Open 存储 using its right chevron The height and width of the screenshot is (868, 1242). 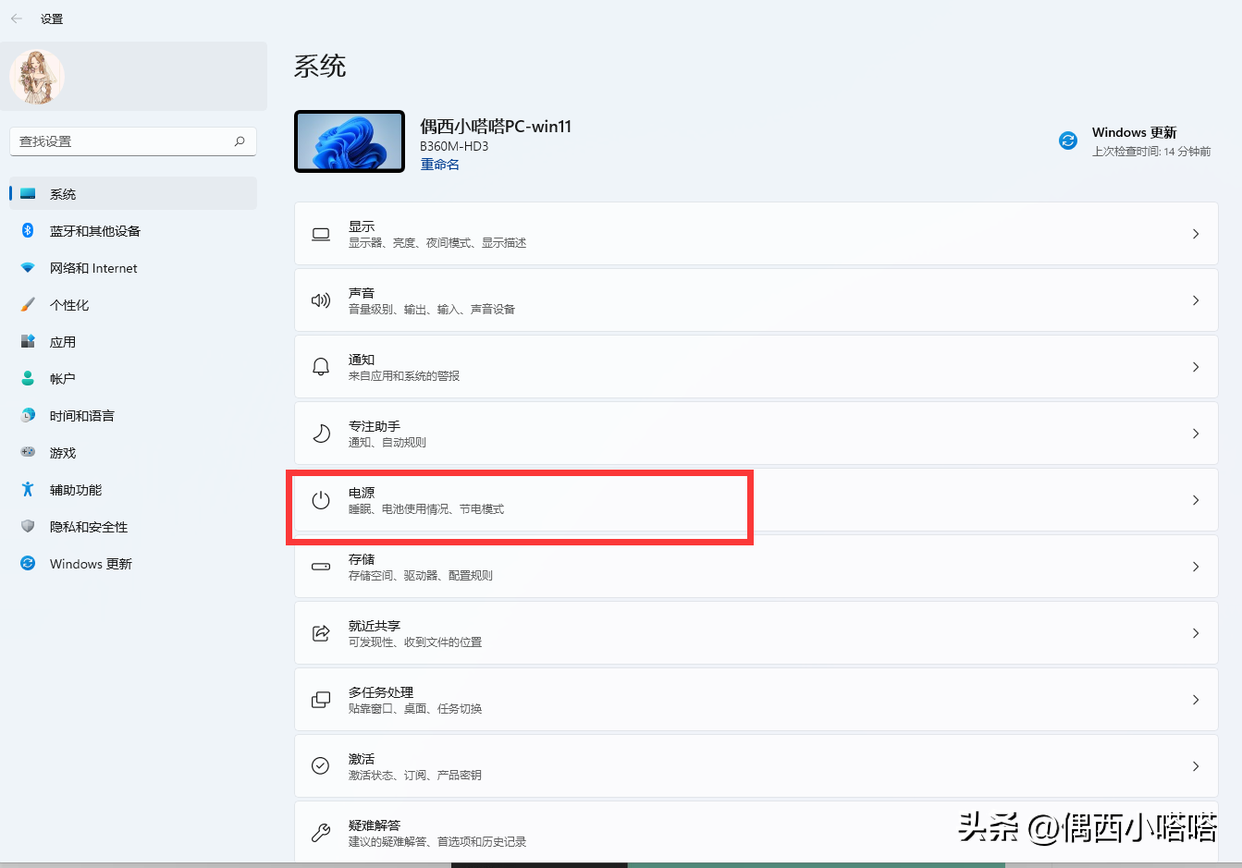click(1196, 567)
